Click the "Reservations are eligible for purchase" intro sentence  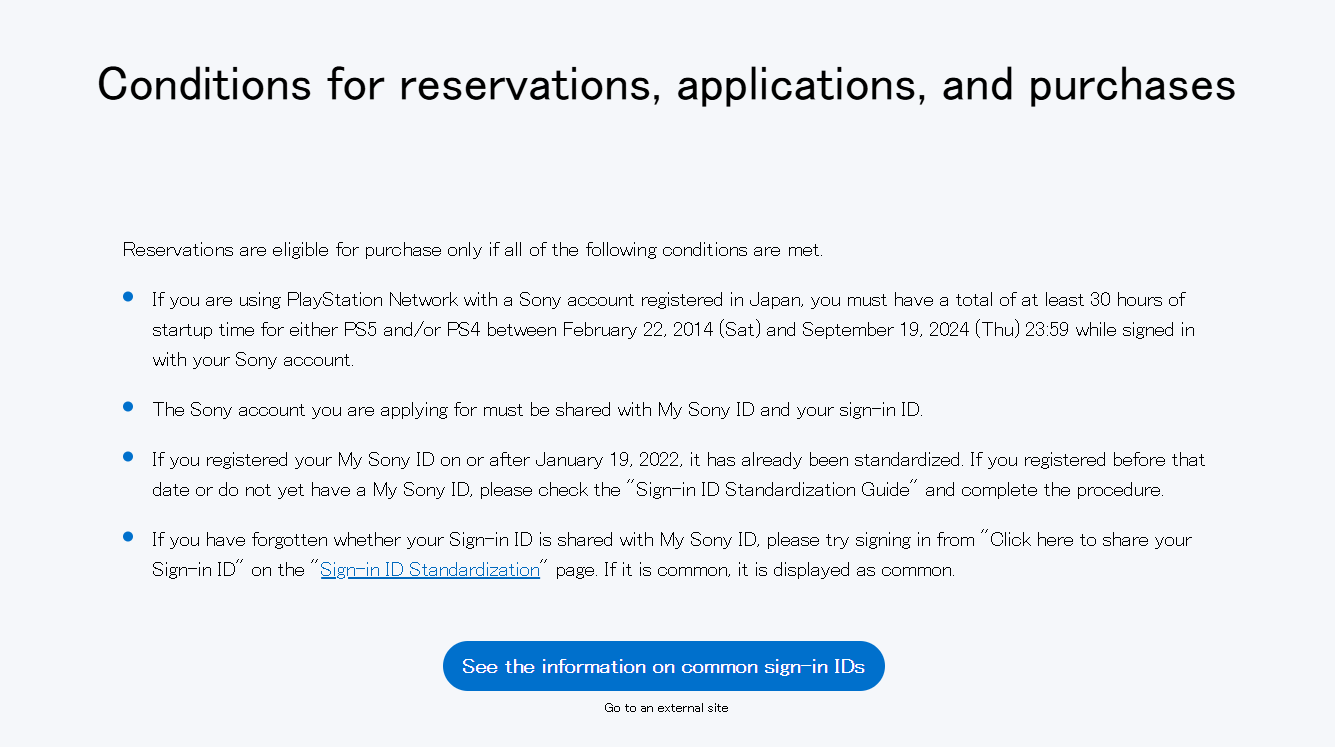[473, 250]
